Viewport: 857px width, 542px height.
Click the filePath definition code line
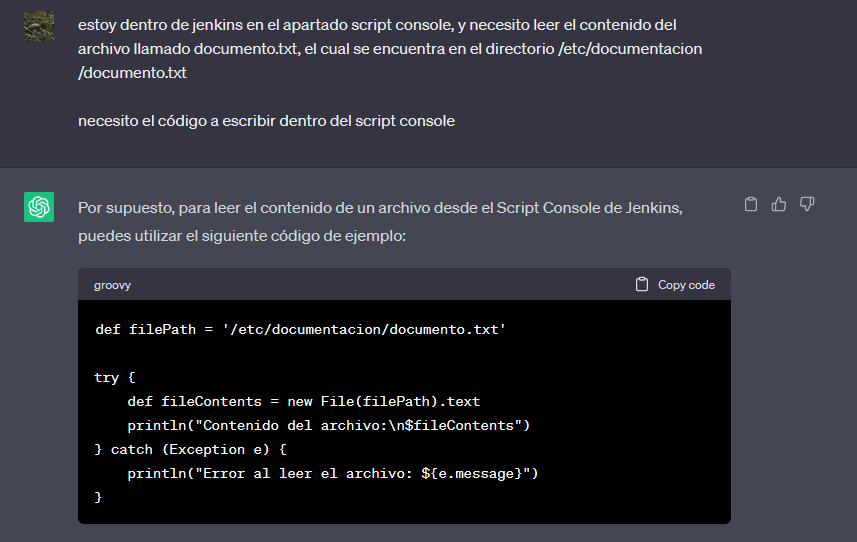[300, 329]
